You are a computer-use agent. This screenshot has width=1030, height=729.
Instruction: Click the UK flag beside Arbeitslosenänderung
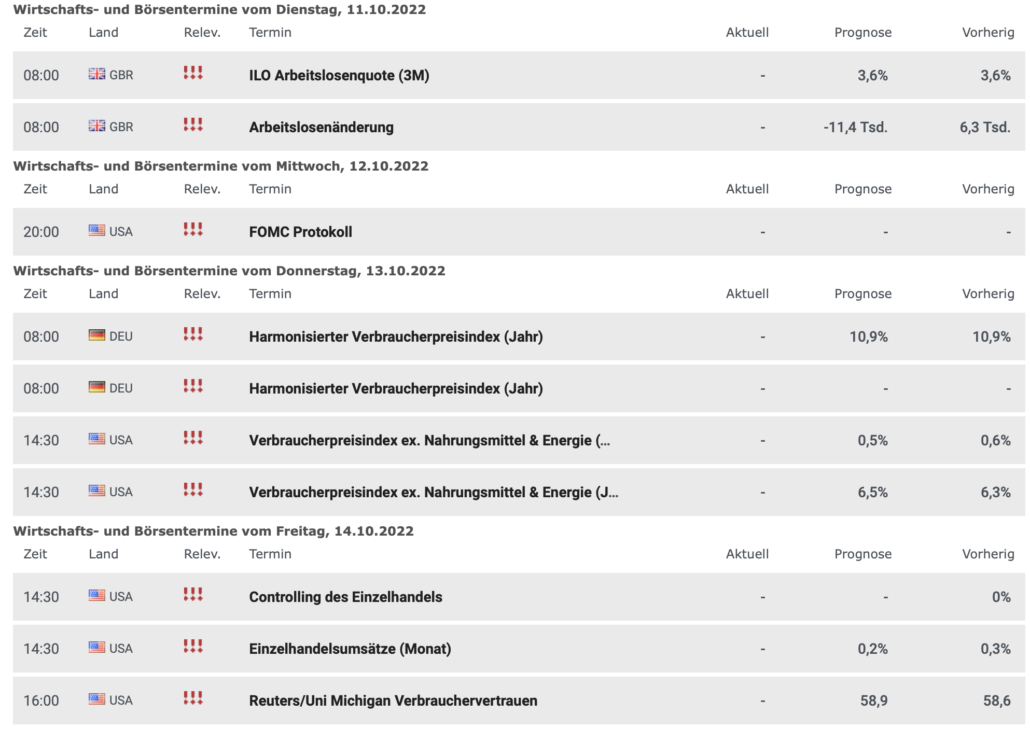pos(97,127)
